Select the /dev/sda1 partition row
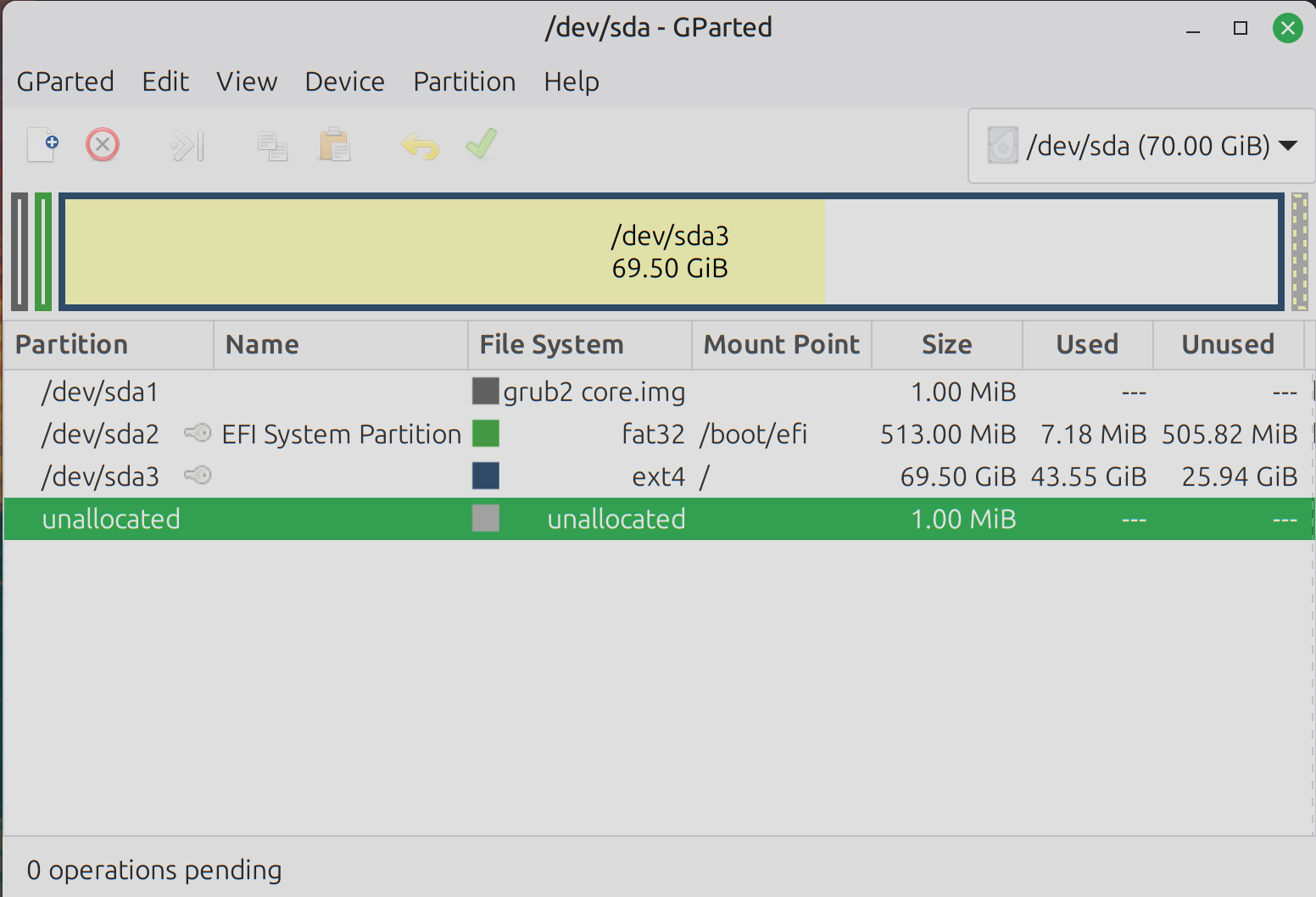 click(659, 392)
